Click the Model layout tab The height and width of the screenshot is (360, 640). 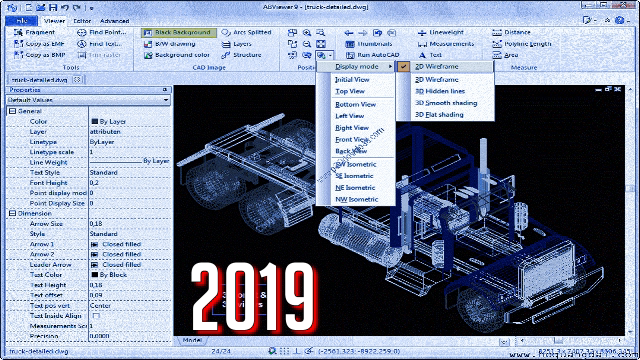(192, 340)
